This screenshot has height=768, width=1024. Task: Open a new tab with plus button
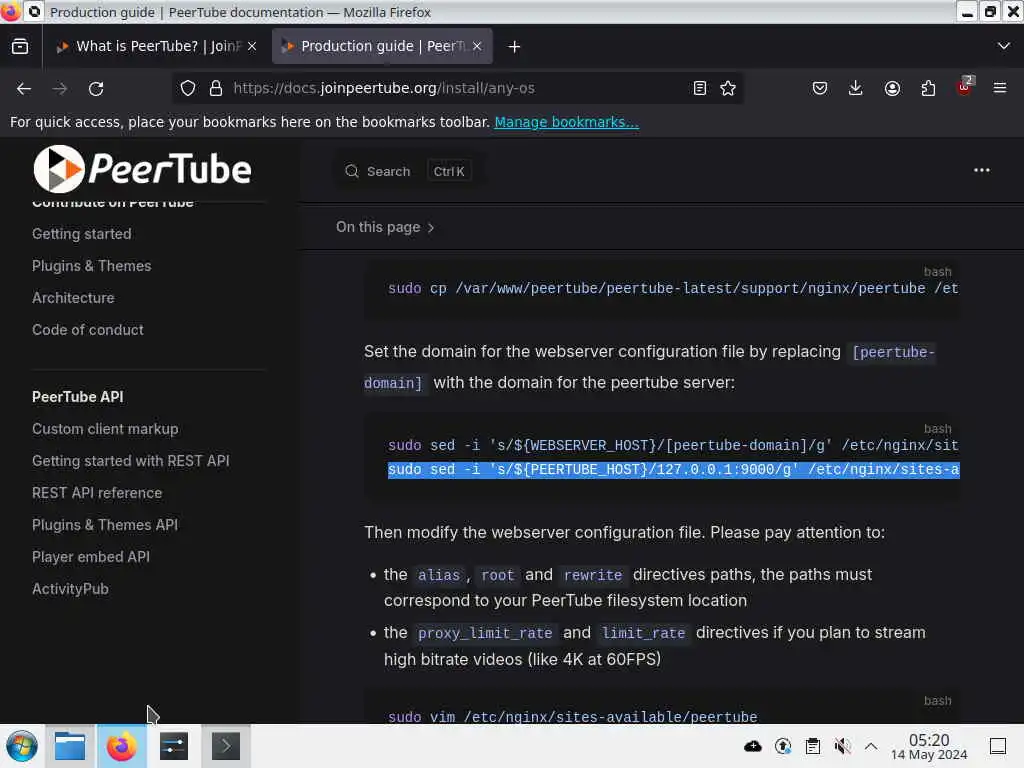(x=514, y=46)
